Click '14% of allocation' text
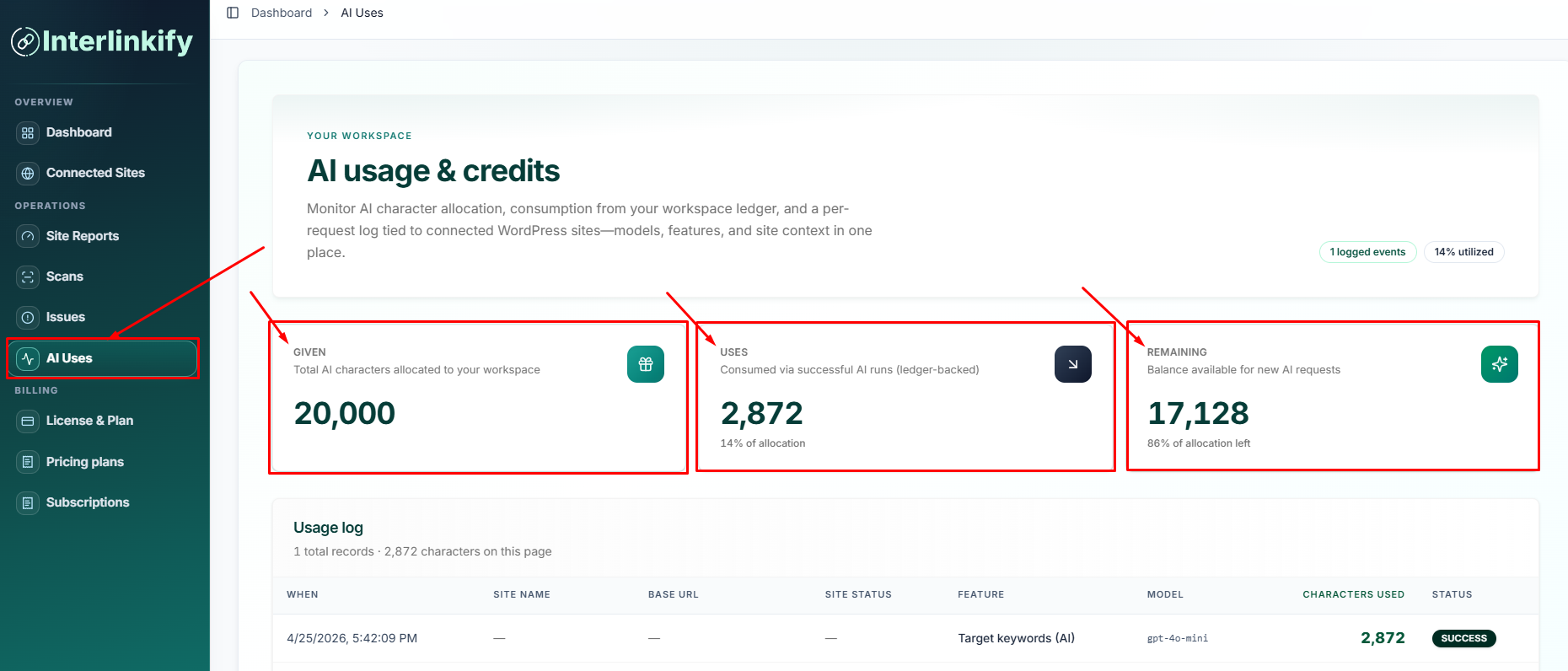 pos(763,443)
